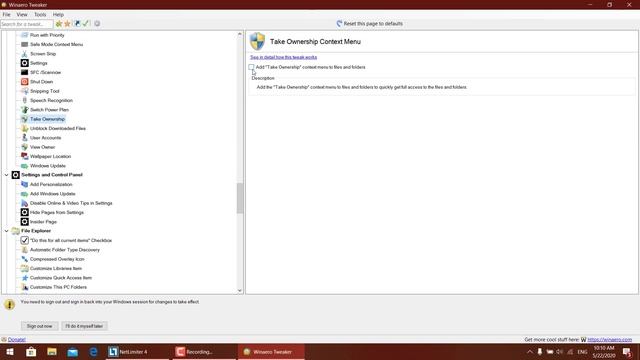Select the Customize Quick Access Item star icon

pos(24,278)
